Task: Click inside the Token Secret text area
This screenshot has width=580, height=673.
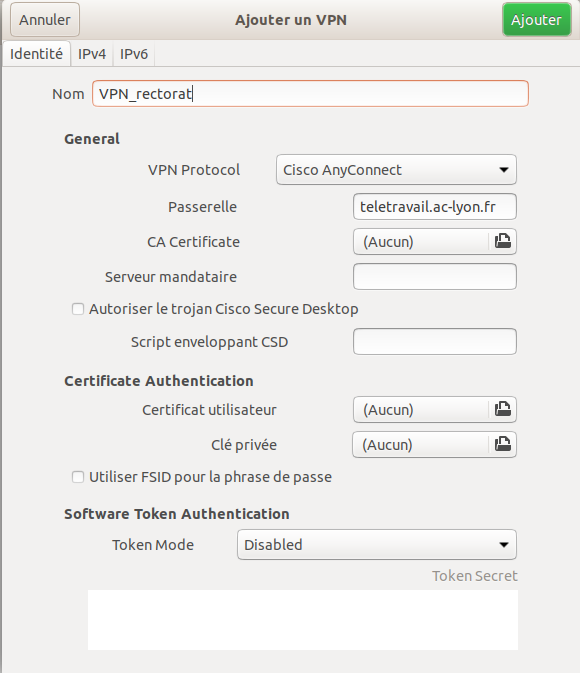Action: tap(303, 620)
